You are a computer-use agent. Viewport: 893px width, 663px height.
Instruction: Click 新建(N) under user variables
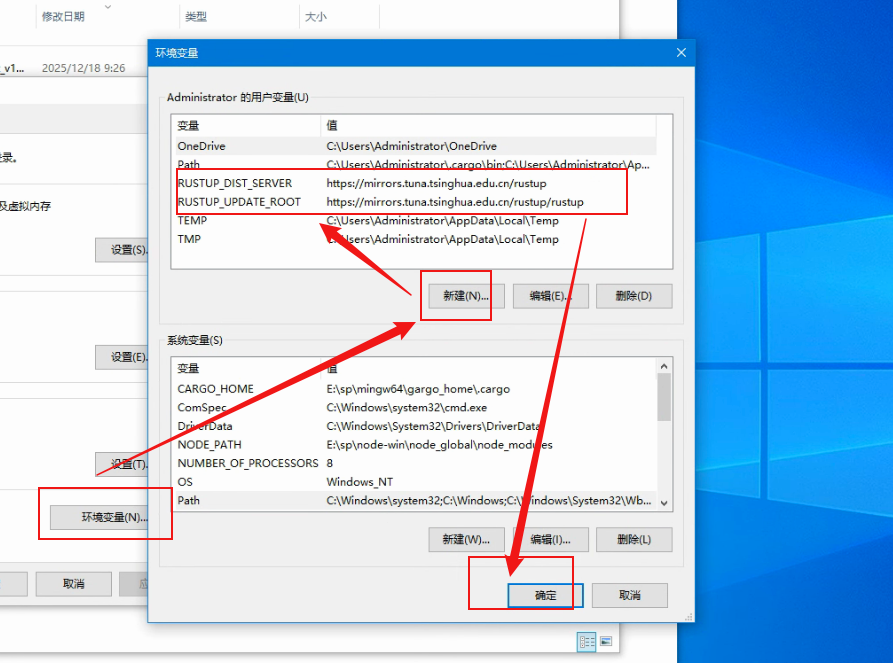[466, 296]
